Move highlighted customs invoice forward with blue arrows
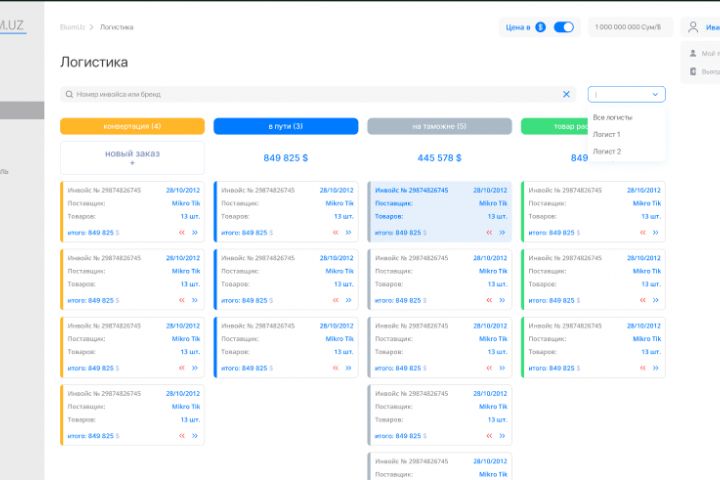Image resolution: width=720 pixels, height=480 pixels. (x=502, y=232)
